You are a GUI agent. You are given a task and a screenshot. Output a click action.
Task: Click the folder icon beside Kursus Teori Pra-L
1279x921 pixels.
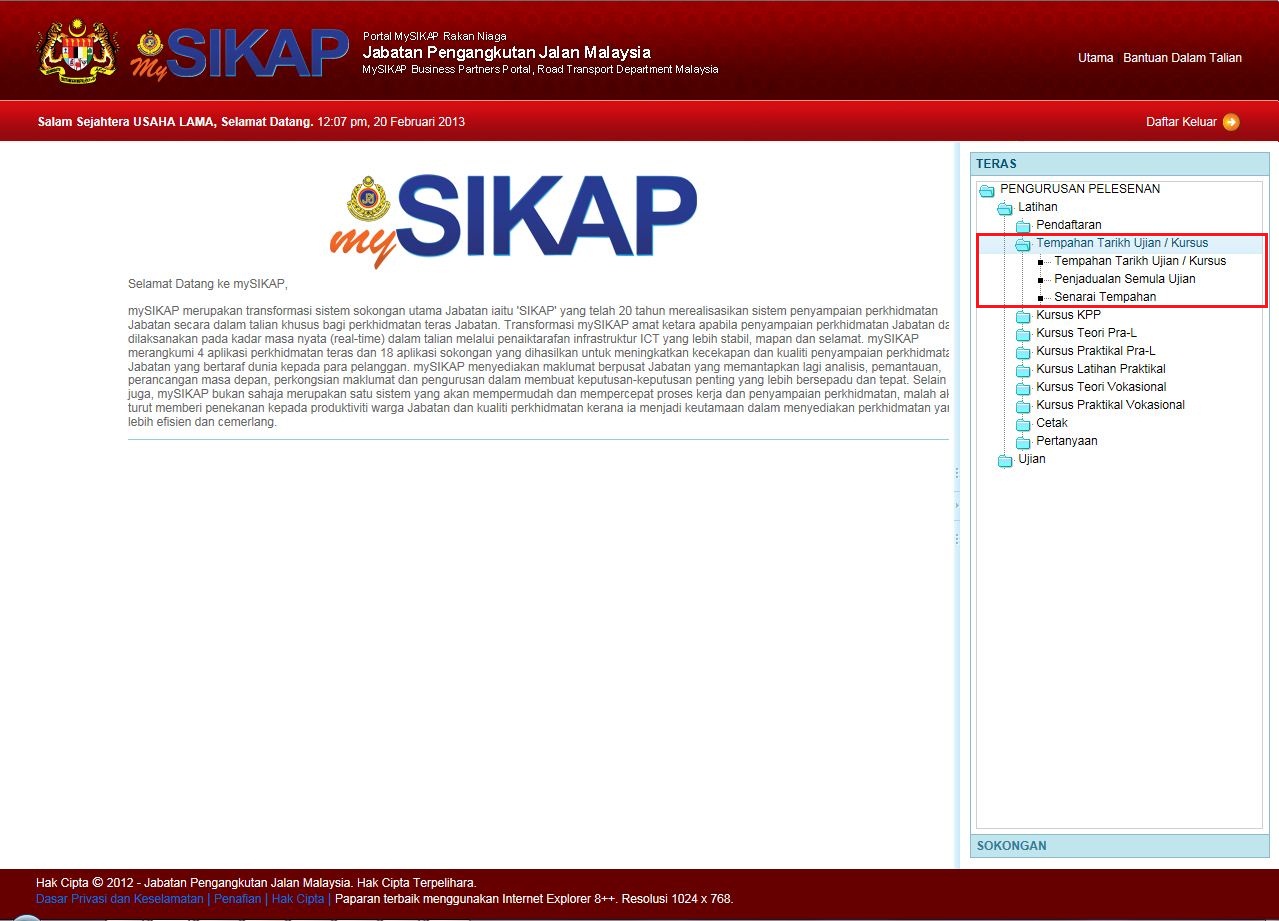(1023, 334)
